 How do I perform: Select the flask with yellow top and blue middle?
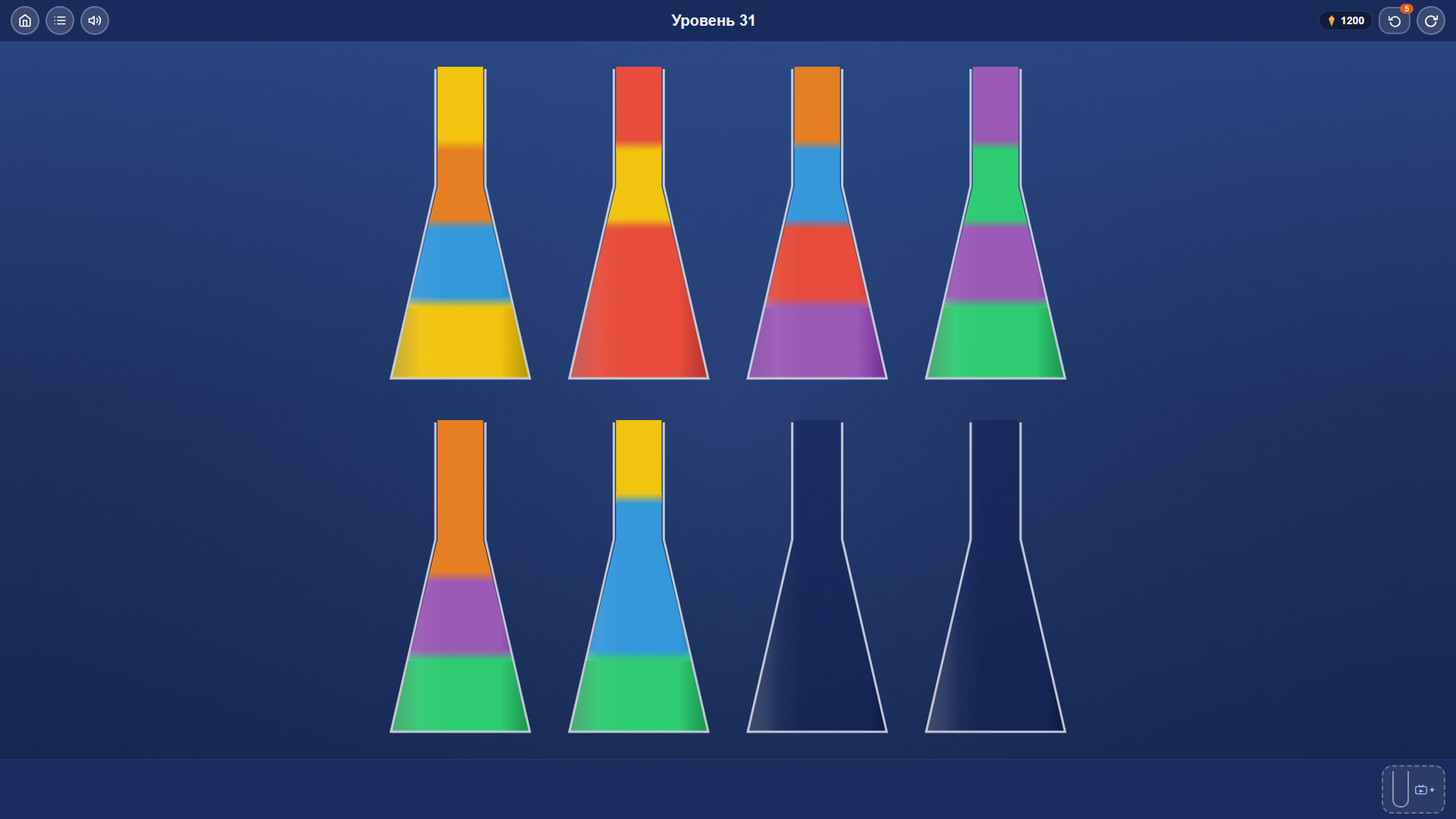[x=639, y=576]
